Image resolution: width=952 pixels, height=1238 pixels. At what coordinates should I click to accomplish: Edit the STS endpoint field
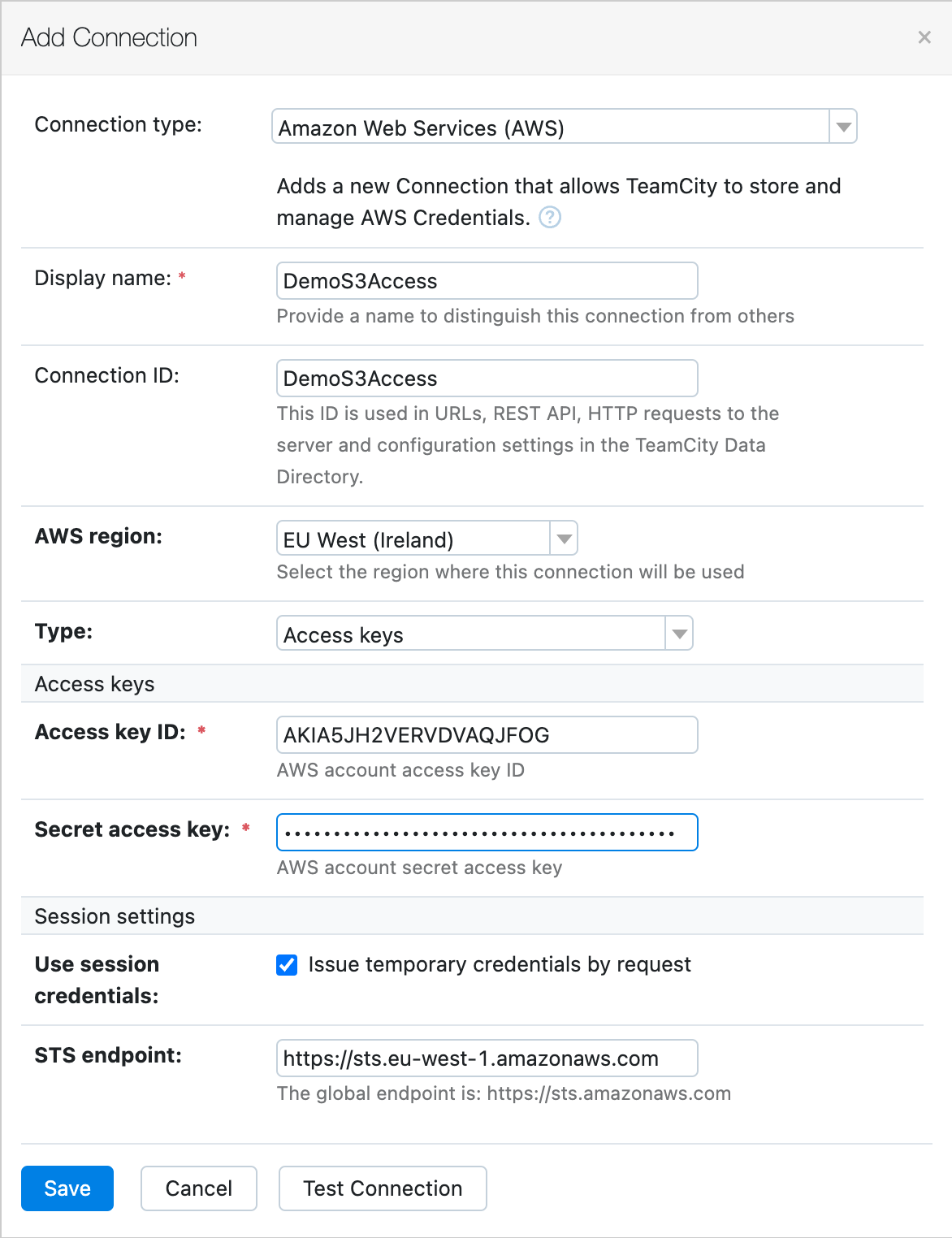(487, 1058)
